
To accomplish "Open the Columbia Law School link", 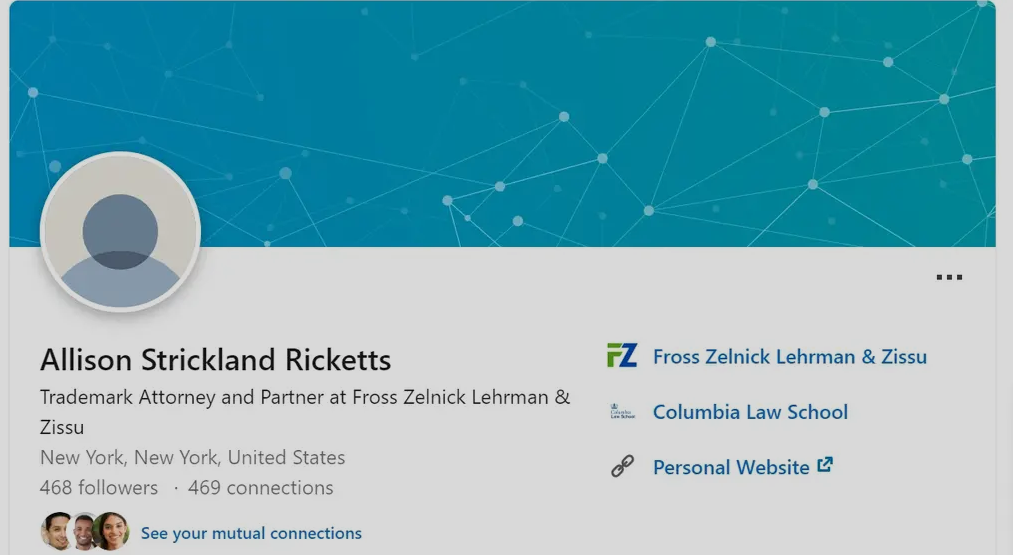I will [750, 412].
